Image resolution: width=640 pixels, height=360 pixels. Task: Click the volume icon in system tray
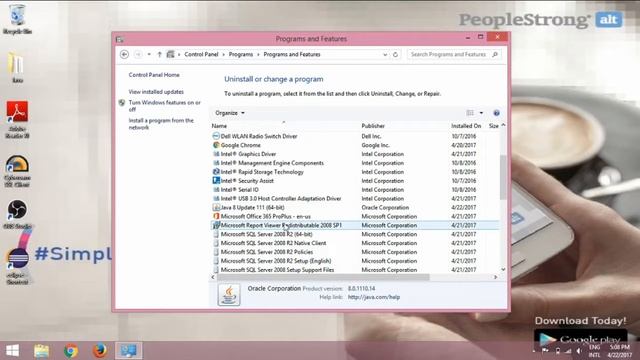[578, 351]
